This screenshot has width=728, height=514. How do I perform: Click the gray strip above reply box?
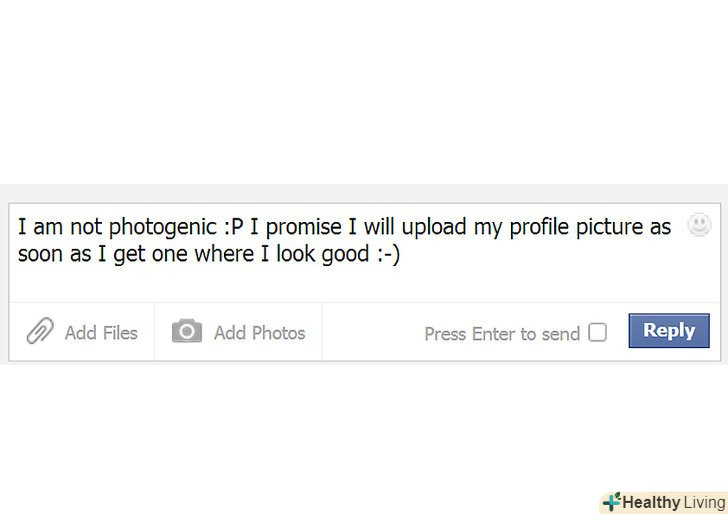click(x=364, y=193)
